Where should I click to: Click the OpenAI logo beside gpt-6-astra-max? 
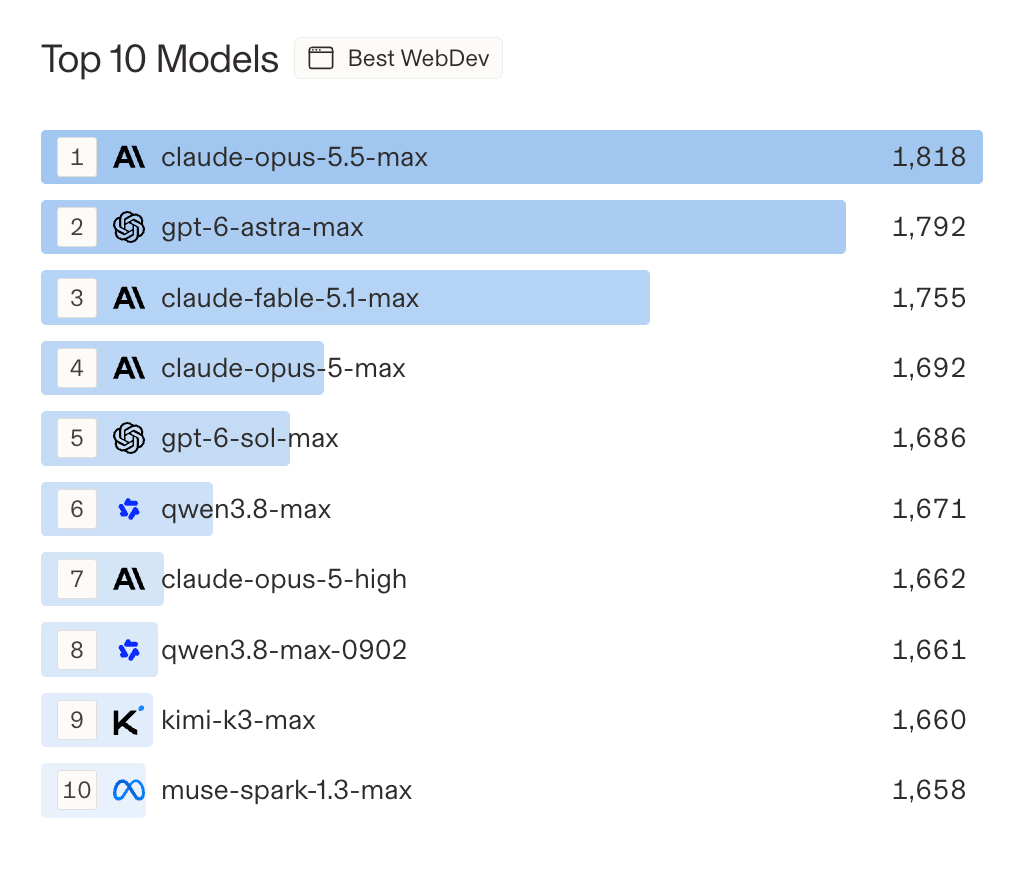[x=129, y=228]
